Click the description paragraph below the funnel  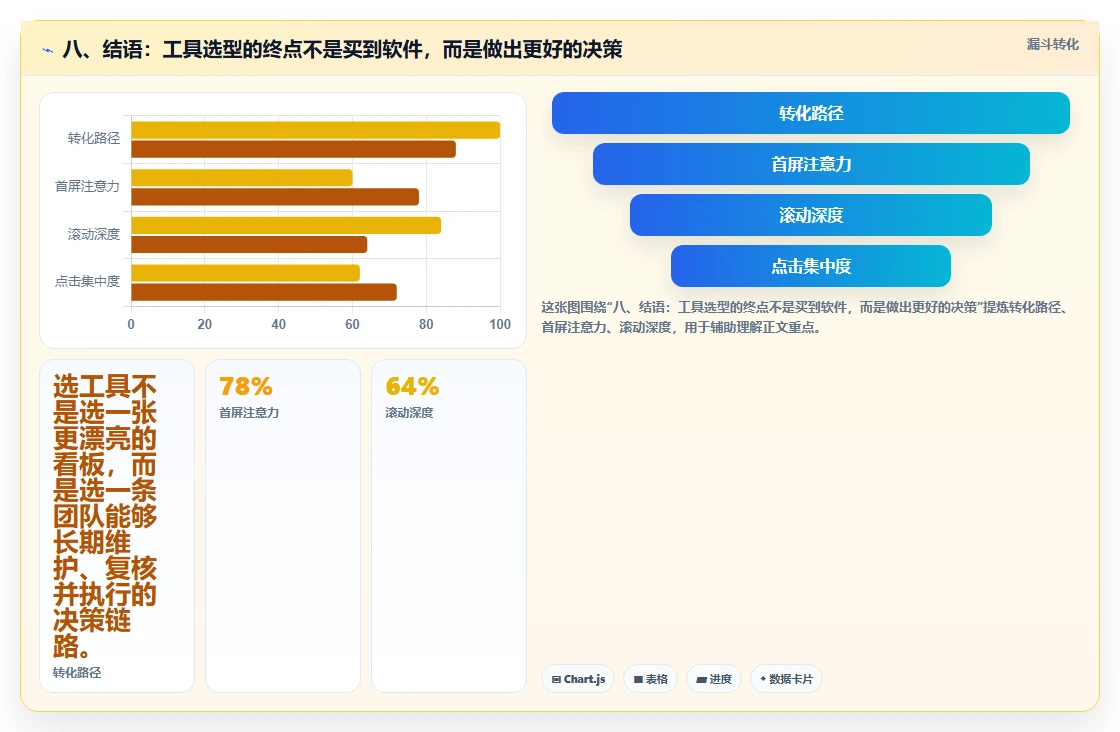click(x=804, y=317)
